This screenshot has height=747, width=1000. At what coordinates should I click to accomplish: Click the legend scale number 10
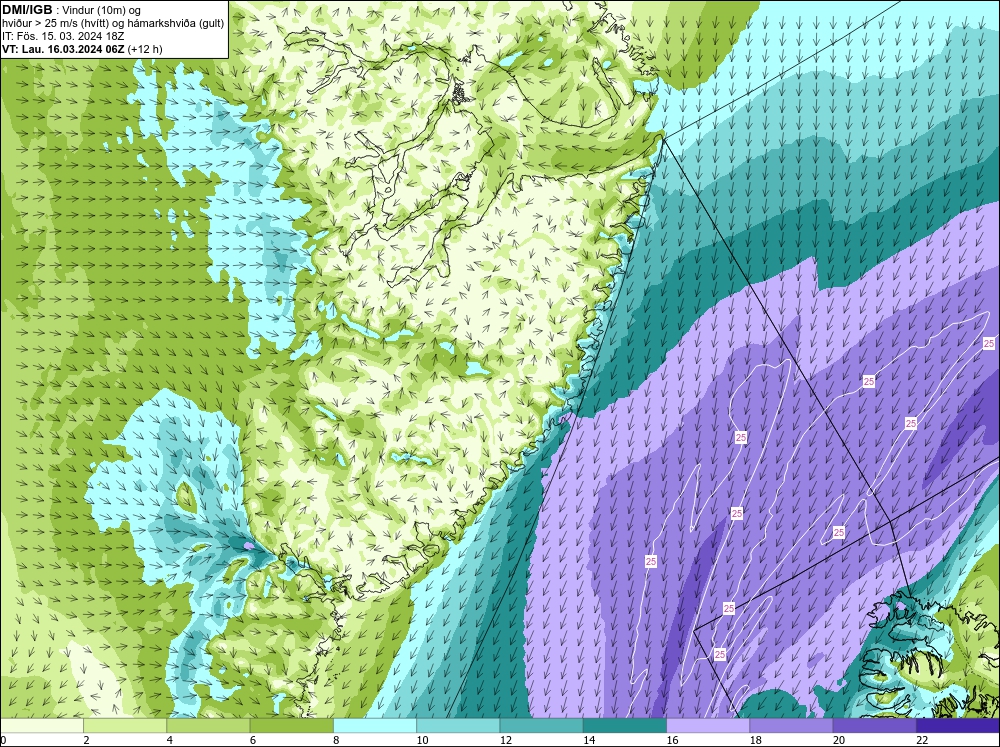pyautogui.click(x=422, y=740)
